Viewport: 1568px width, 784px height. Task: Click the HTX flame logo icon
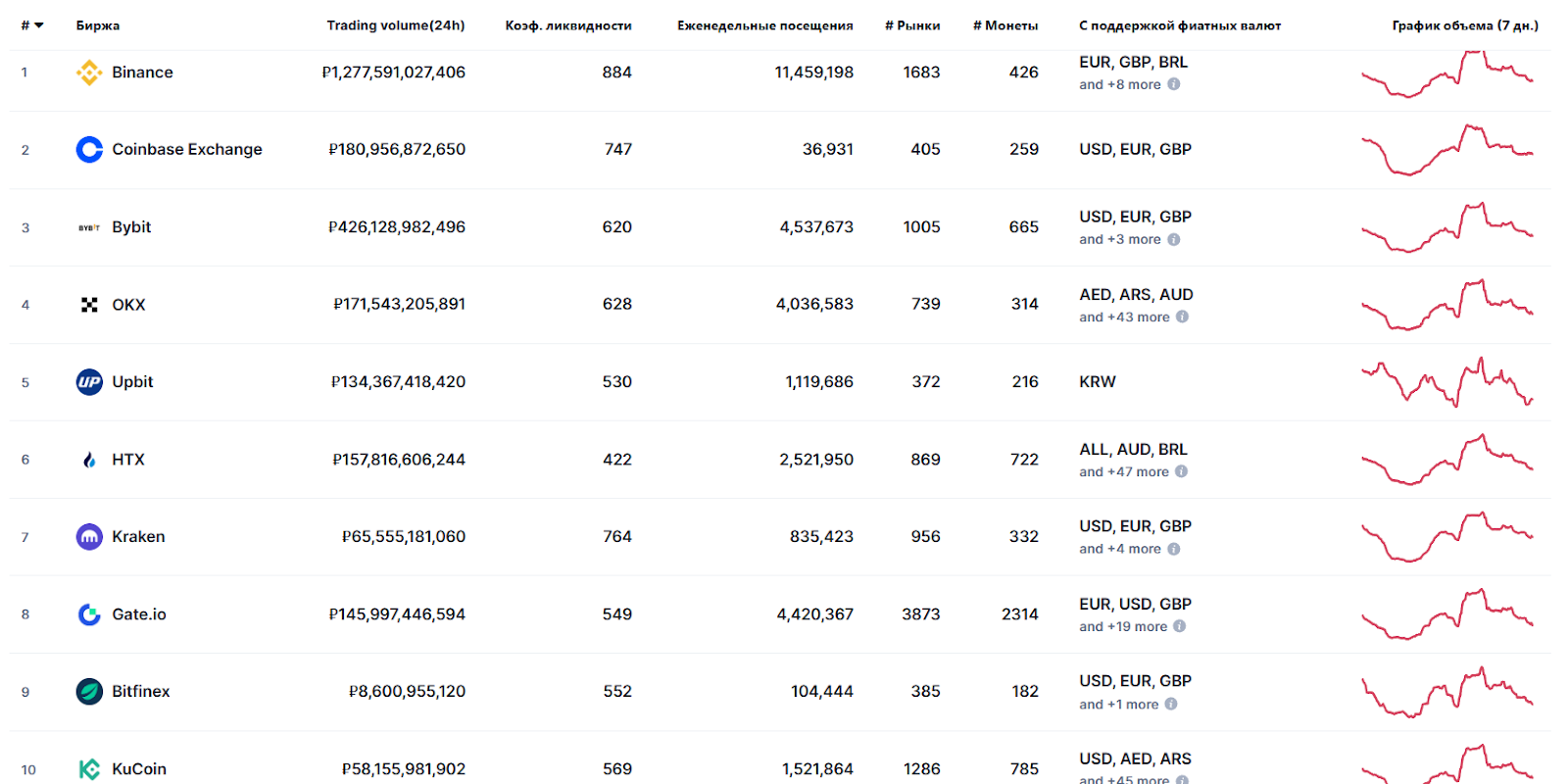coord(89,460)
